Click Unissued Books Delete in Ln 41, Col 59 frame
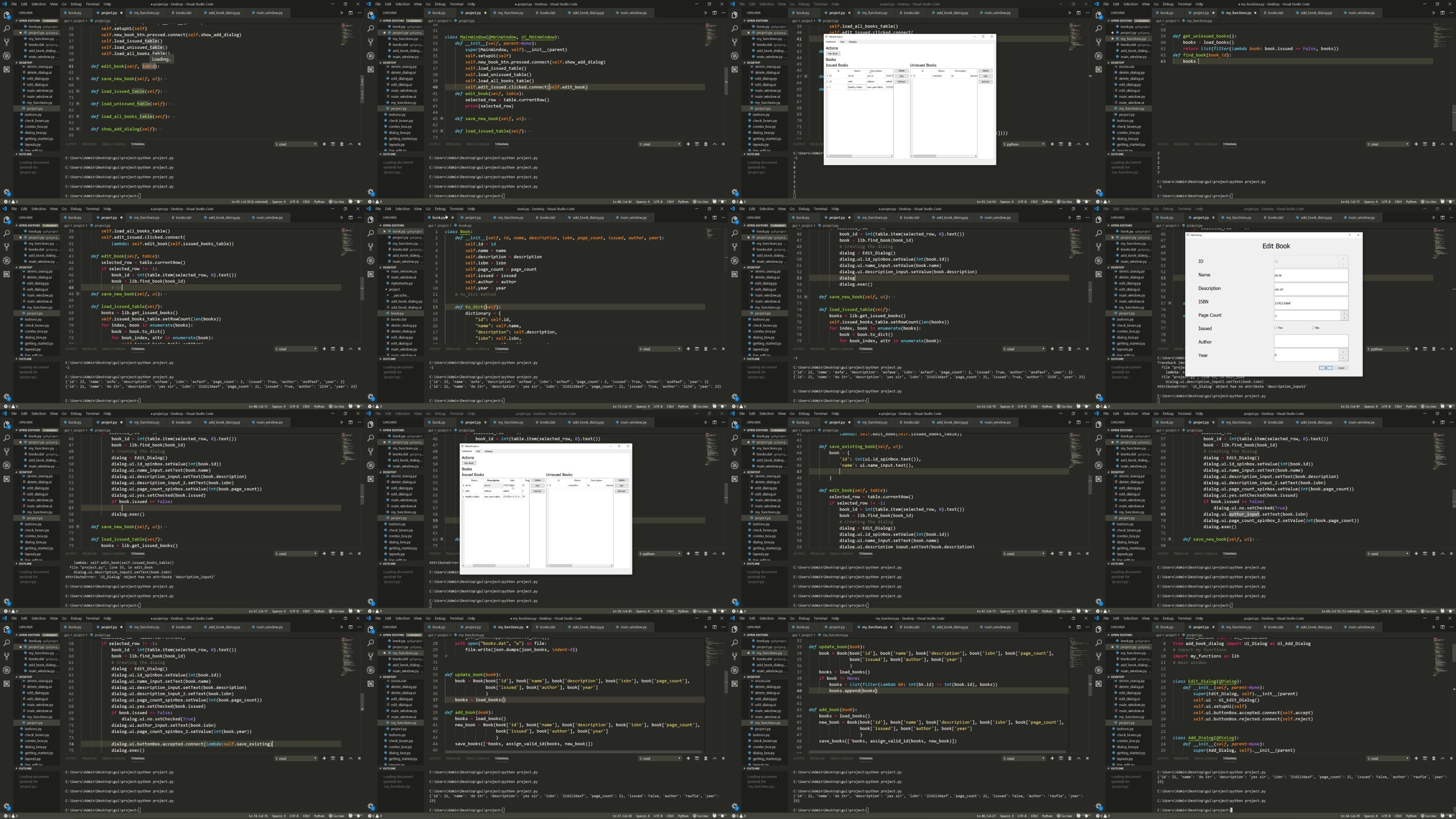The height and width of the screenshot is (819, 1456). pos(985,71)
